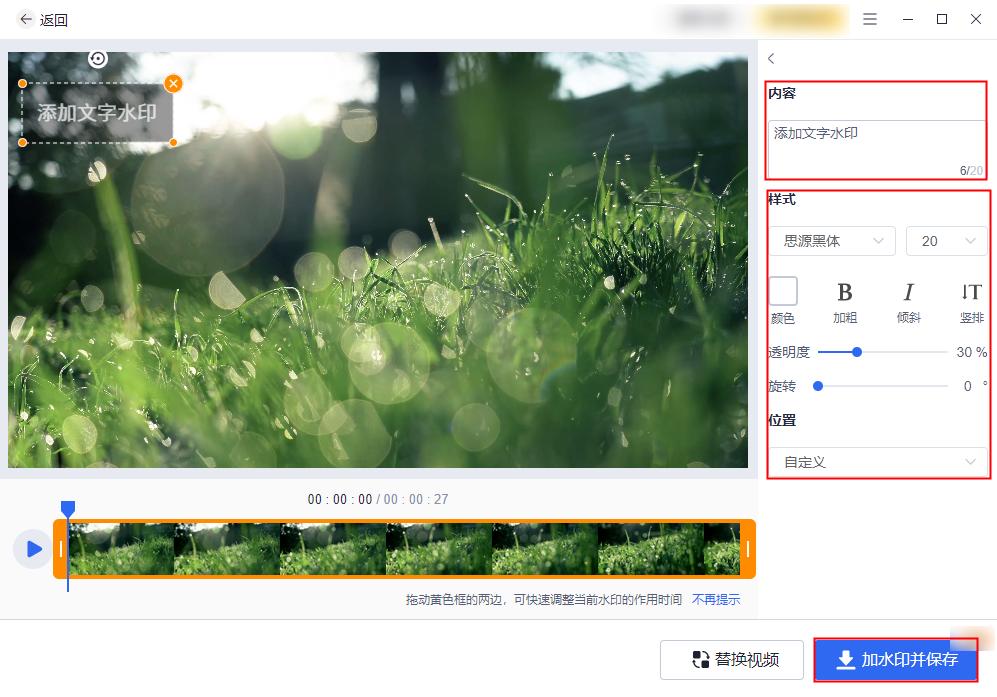Click the 透明度 opacity slider handle
Viewport: 997px width, 697px height.
[856, 352]
